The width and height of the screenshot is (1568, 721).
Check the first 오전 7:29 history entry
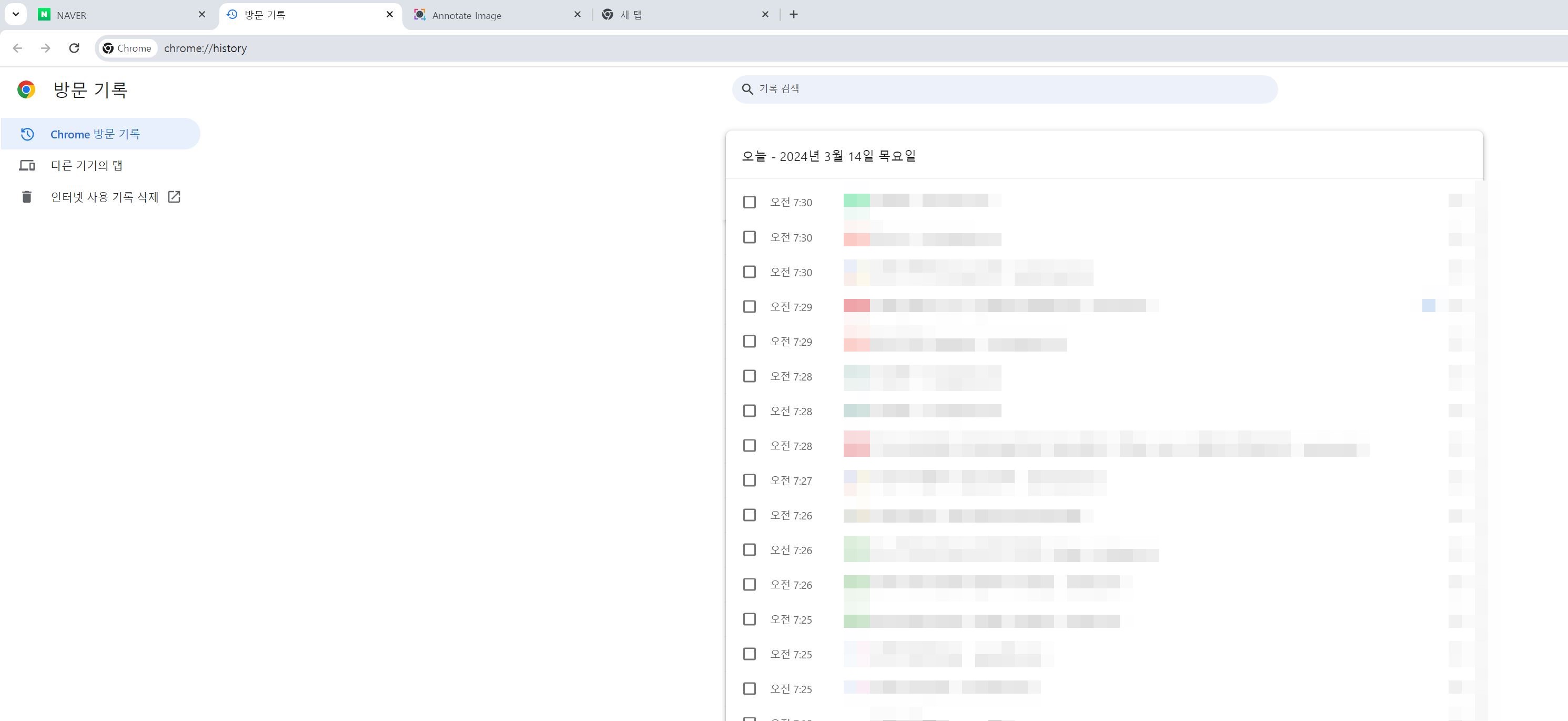pos(750,306)
